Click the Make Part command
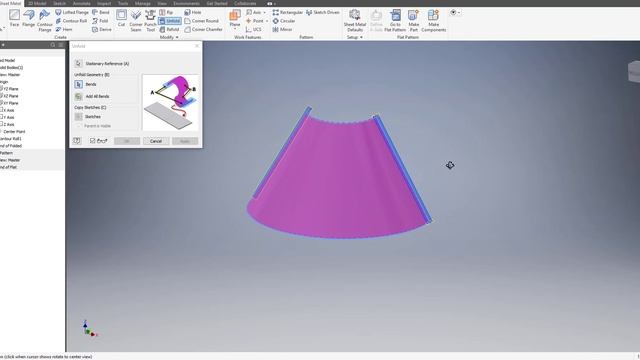This screenshot has width=640, height=360. point(413,20)
